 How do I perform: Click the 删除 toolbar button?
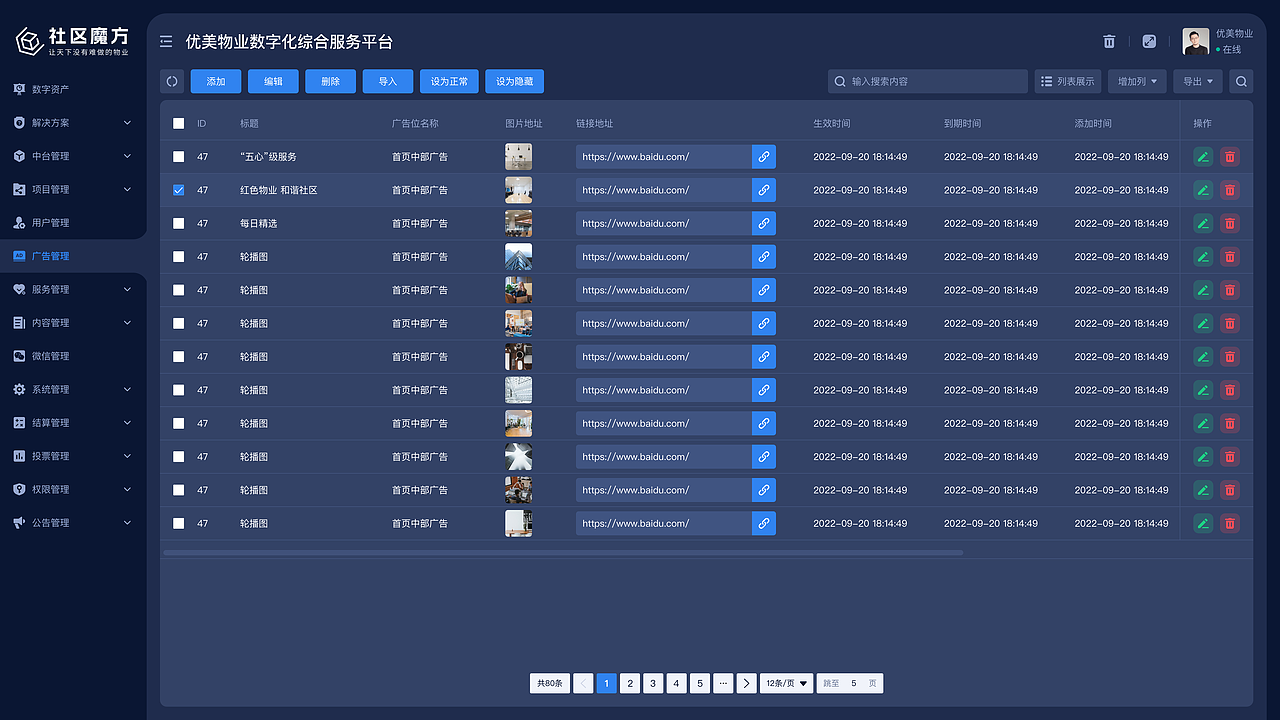coord(331,81)
